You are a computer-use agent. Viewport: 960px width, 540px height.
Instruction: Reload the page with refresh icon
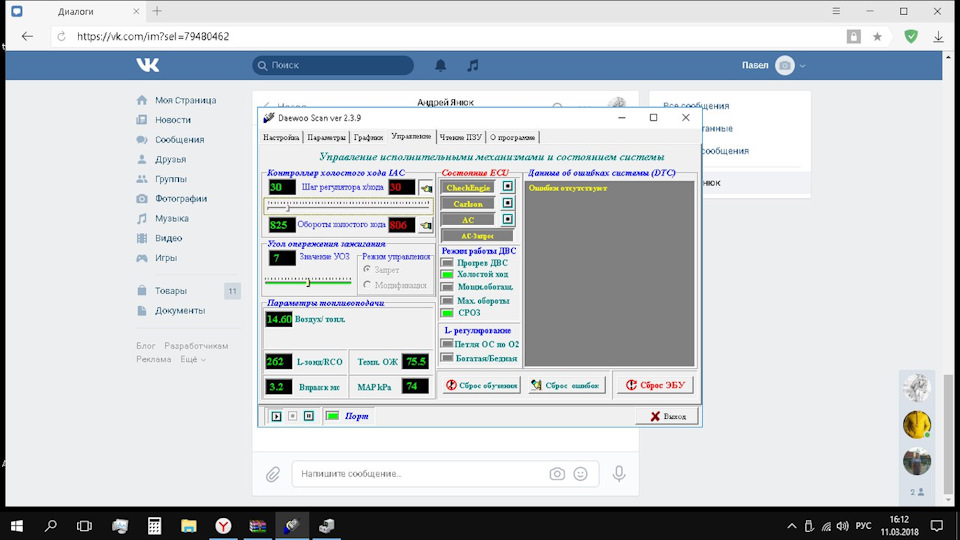(61, 37)
